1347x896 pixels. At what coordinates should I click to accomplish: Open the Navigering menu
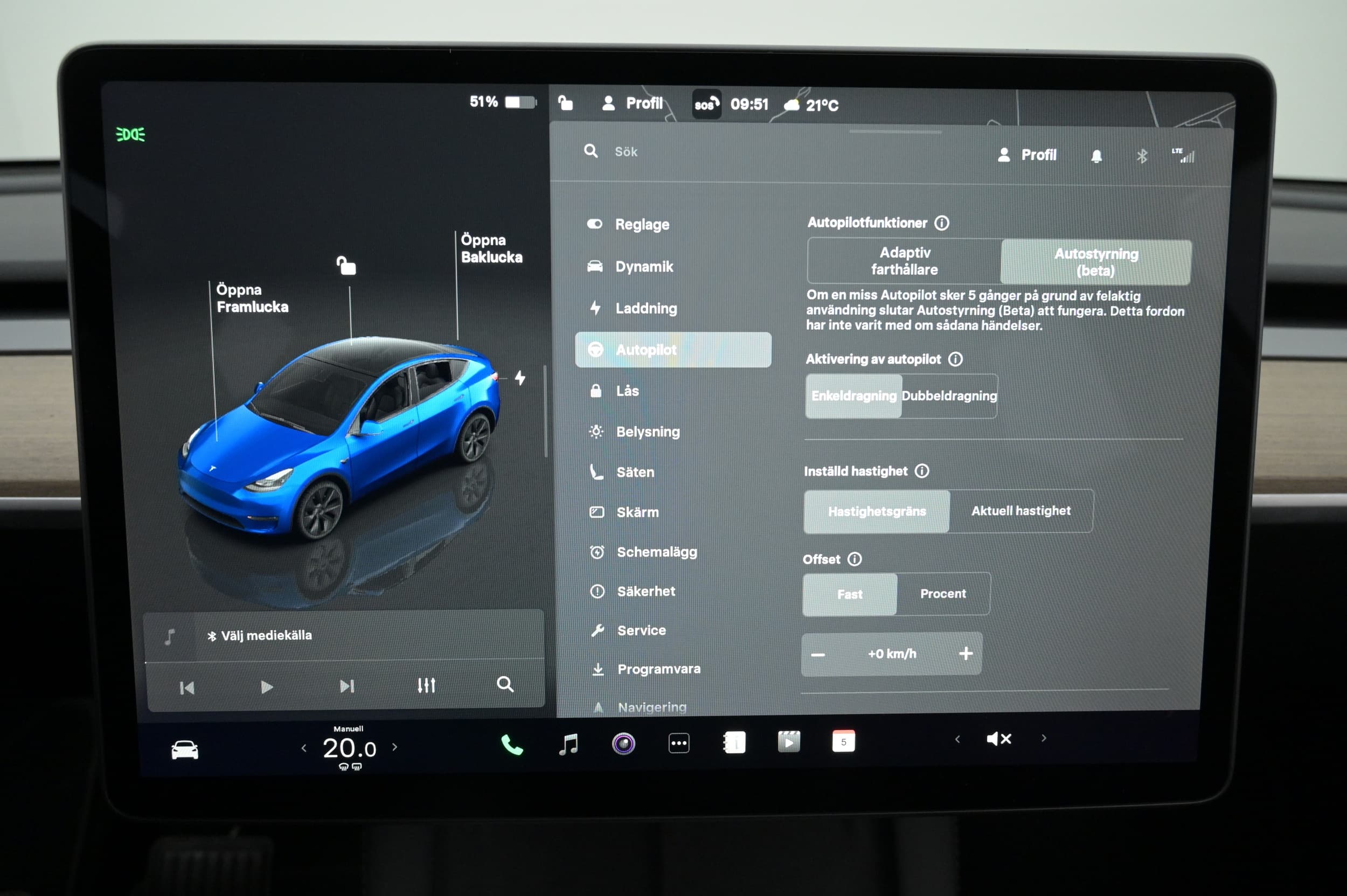tap(640, 707)
